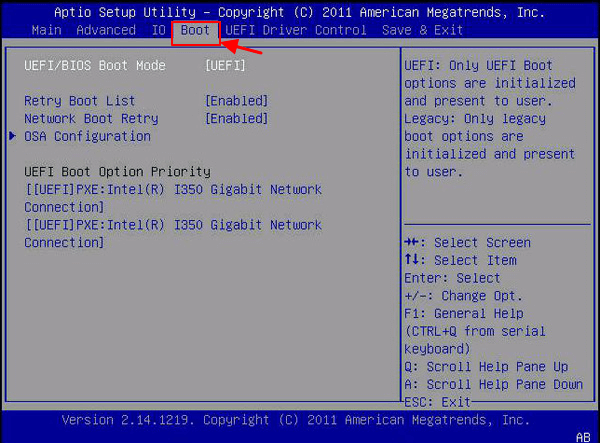Click the 'UEFI: Only UEFI Boot' help text
The width and height of the screenshot is (600, 443).
478,66
